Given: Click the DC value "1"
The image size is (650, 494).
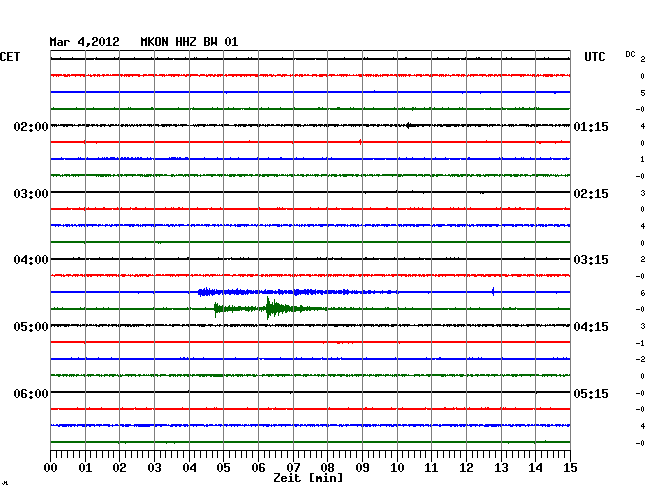Looking at the screenshot, I should tap(643, 159).
